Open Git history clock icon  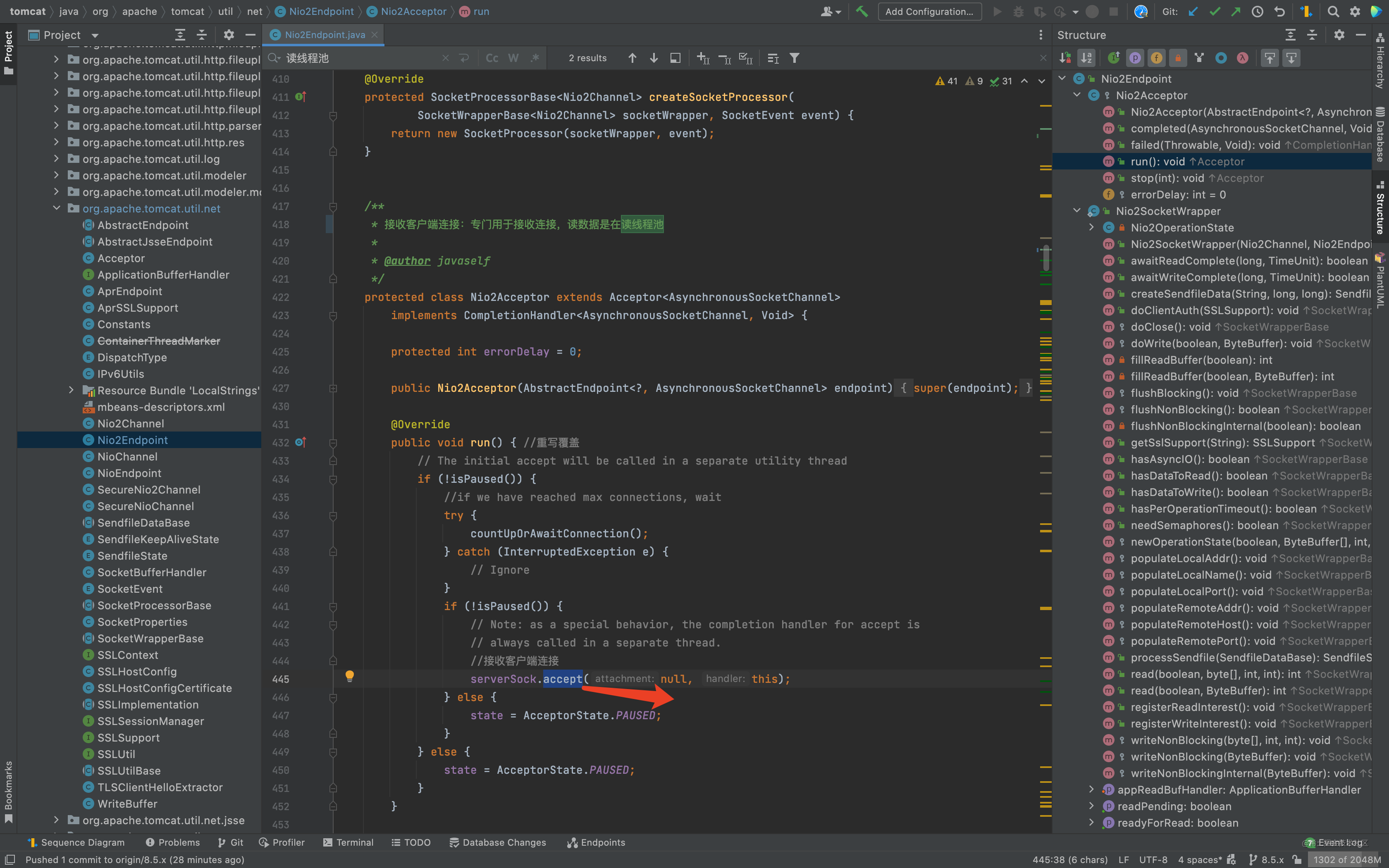coord(1257,12)
